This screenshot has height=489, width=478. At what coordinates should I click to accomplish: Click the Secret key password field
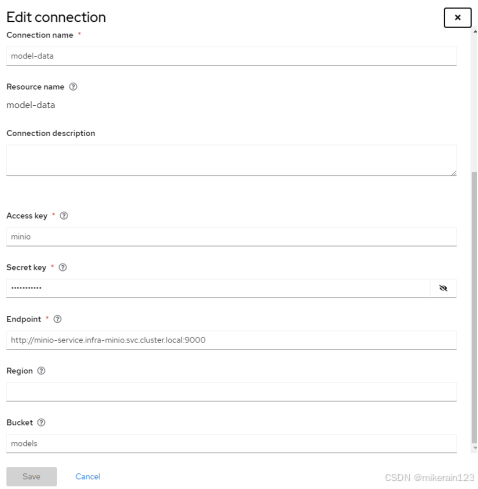pyautogui.click(x=218, y=288)
